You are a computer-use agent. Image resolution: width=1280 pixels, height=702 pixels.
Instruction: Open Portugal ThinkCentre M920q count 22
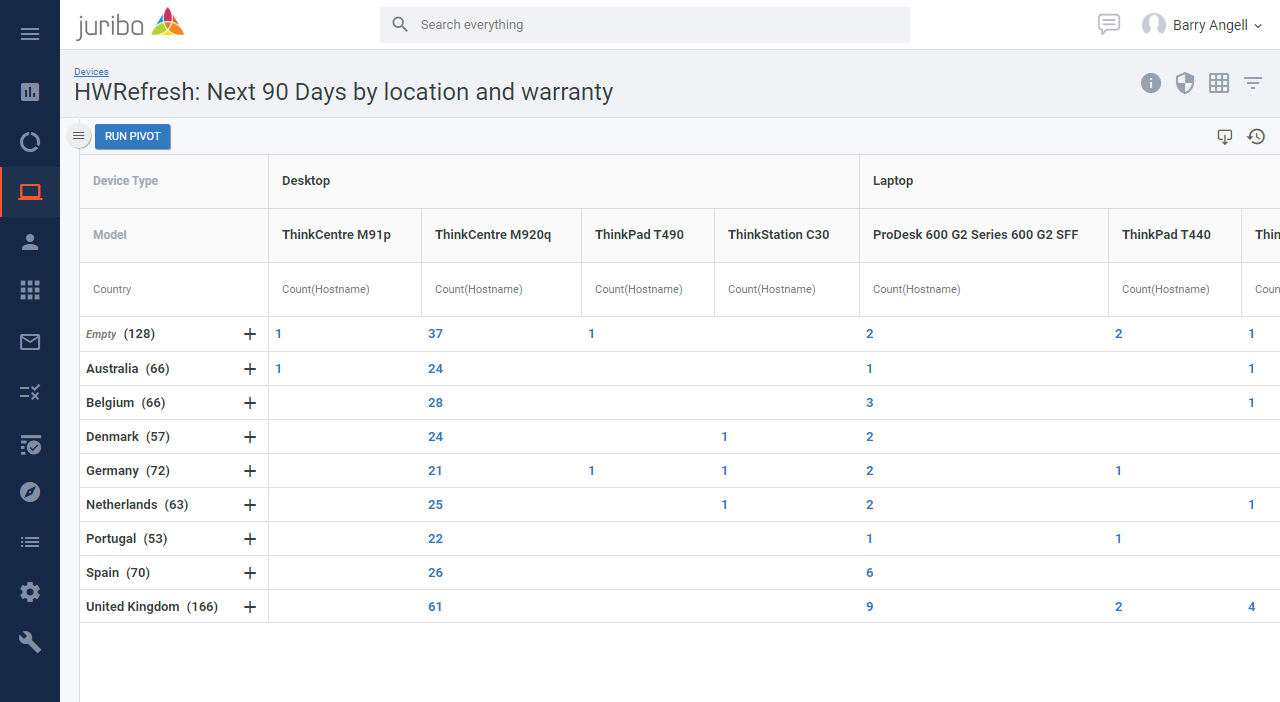[x=435, y=539]
